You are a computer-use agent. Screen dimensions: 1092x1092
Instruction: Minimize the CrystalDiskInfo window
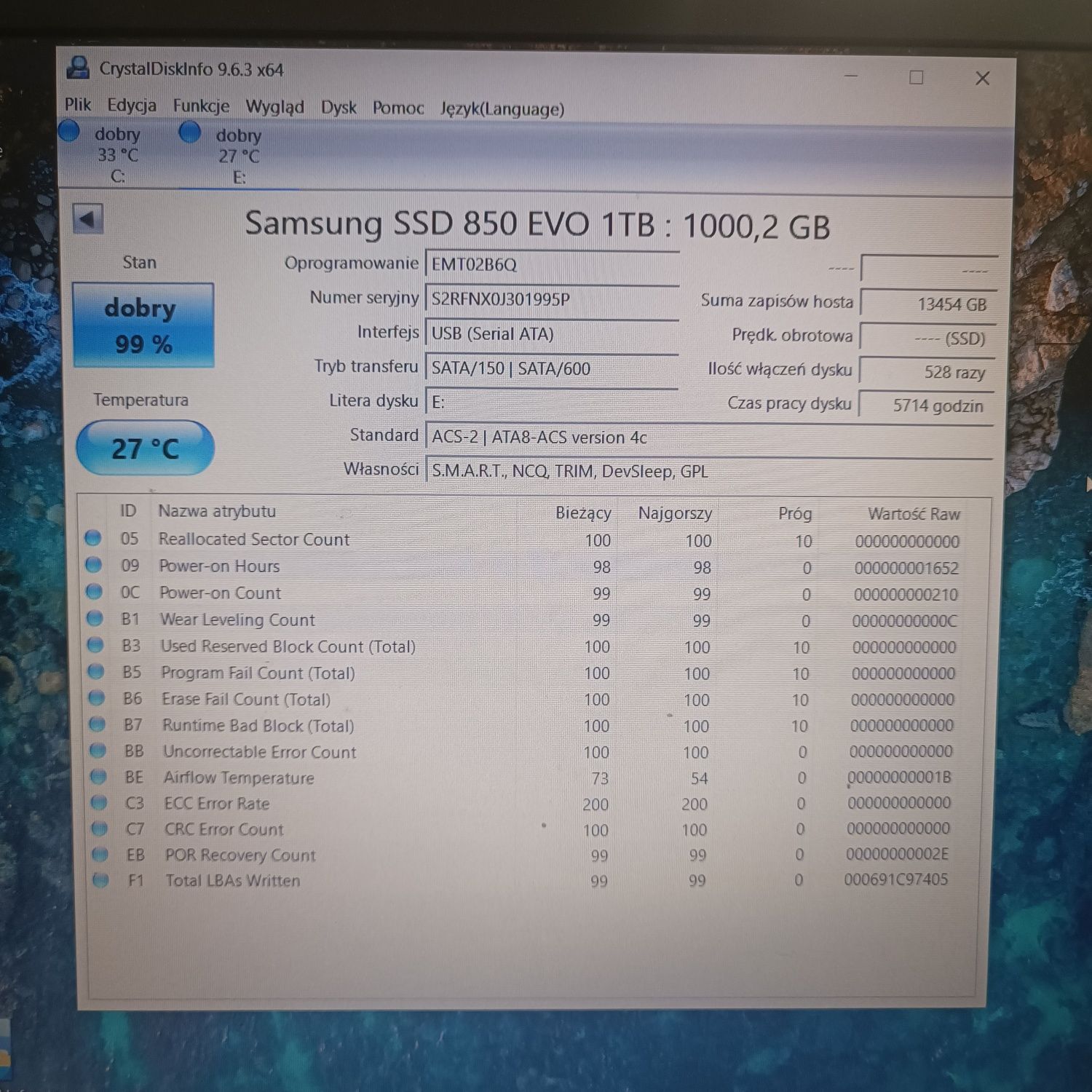[850, 76]
